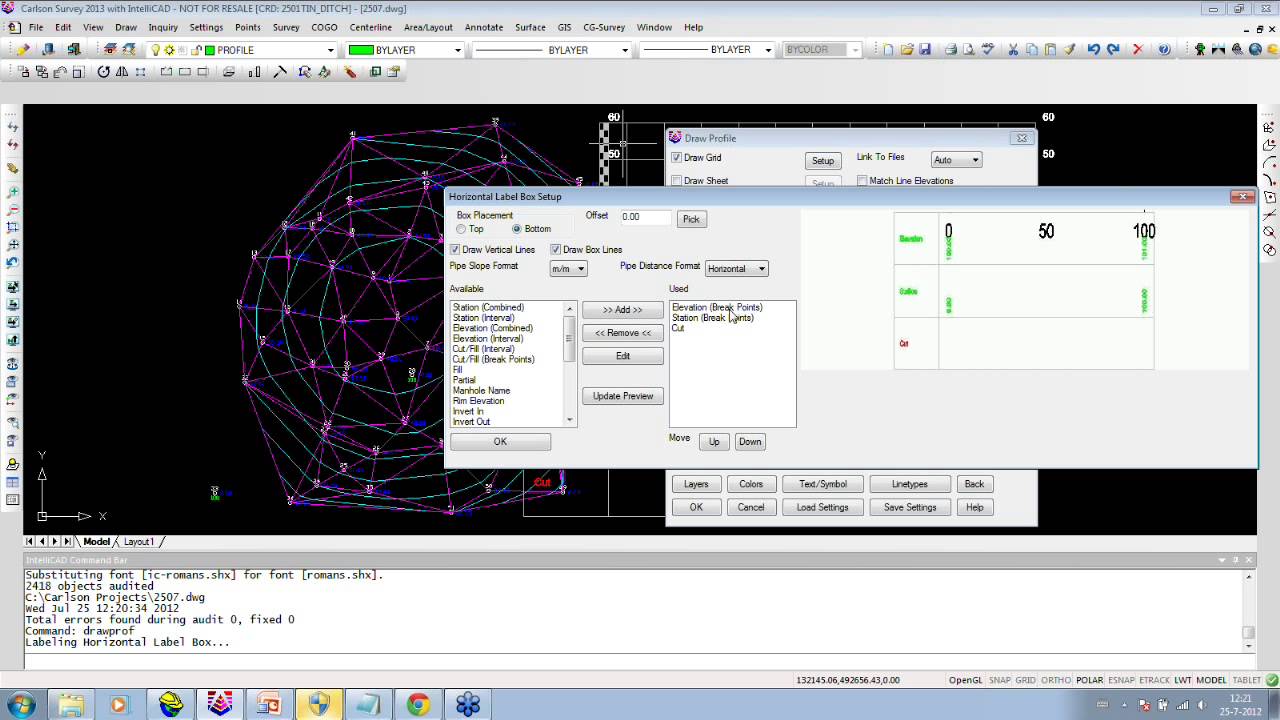Viewport: 1280px width, 720px height.
Task: Toggle the Draw Sheet checkbox
Action: coord(677,181)
